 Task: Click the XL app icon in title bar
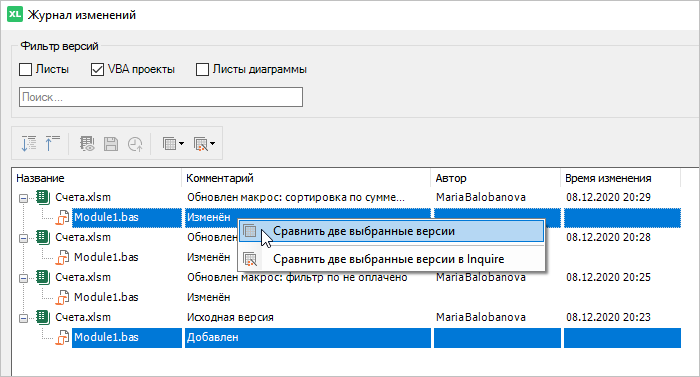coord(15,14)
